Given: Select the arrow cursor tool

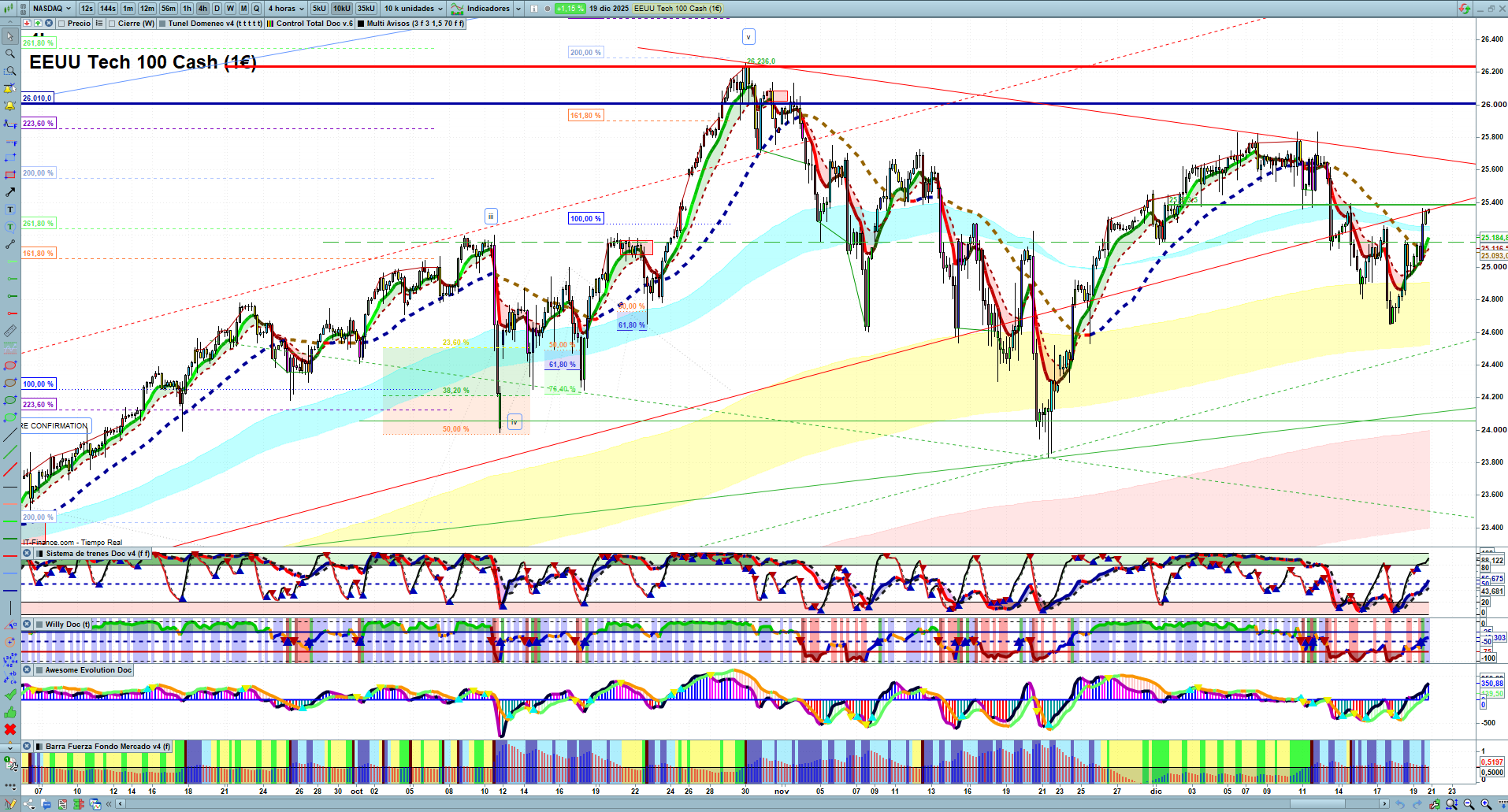Looking at the screenshot, I should tap(10, 36).
